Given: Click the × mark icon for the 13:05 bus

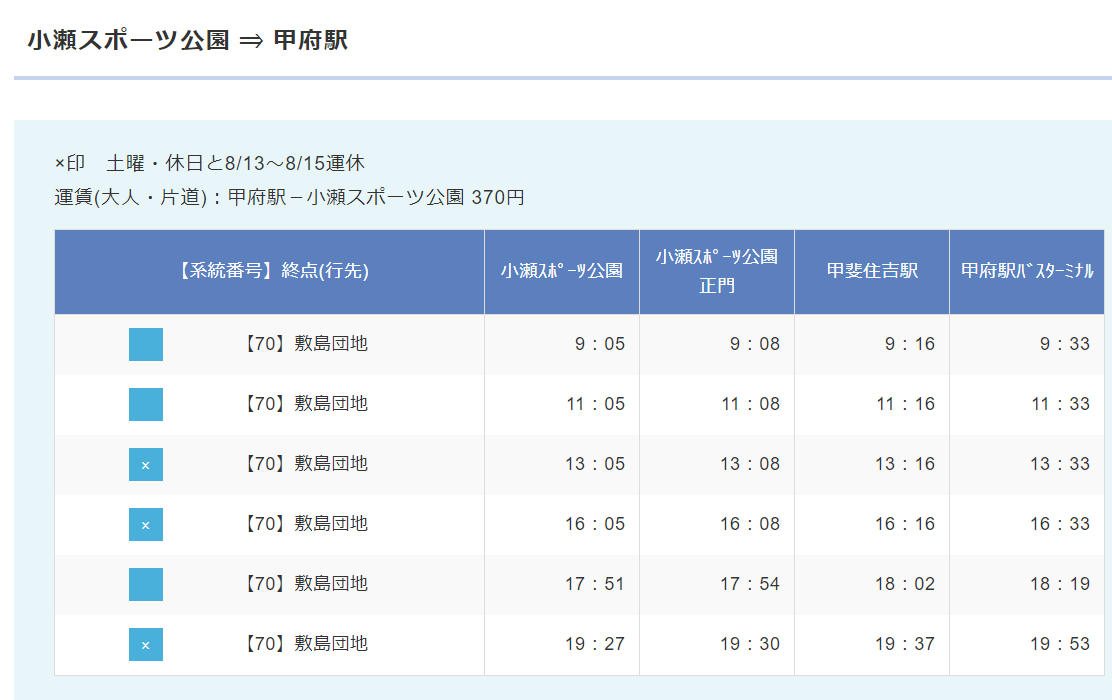Looking at the screenshot, I should [146, 464].
